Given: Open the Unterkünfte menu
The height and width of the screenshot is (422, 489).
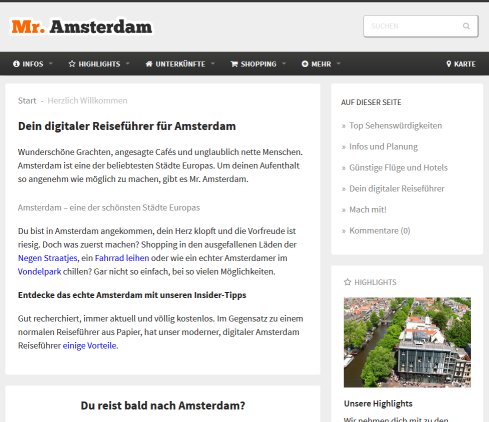Looking at the screenshot, I should [180, 64].
